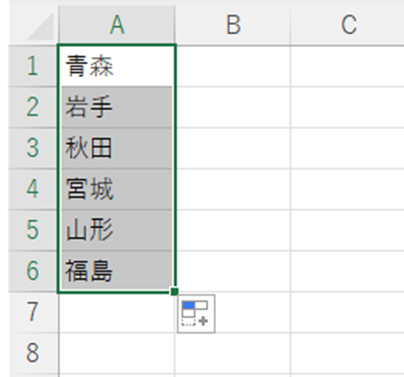Click cell containing 青森
Viewport: 404px width, 377px height.
pyautogui.click(x=117, y=66)
